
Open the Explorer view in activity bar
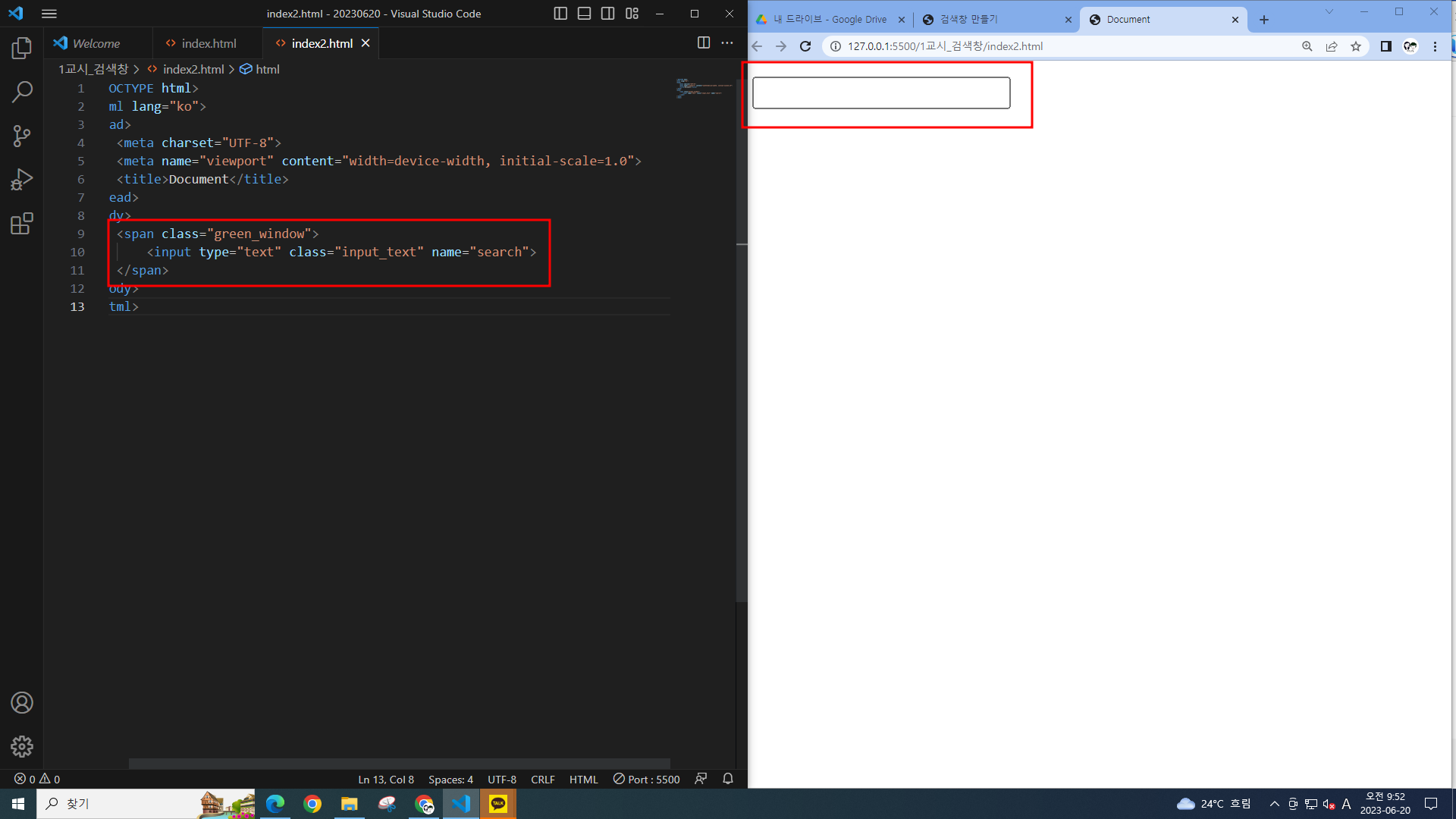[22, 48]
